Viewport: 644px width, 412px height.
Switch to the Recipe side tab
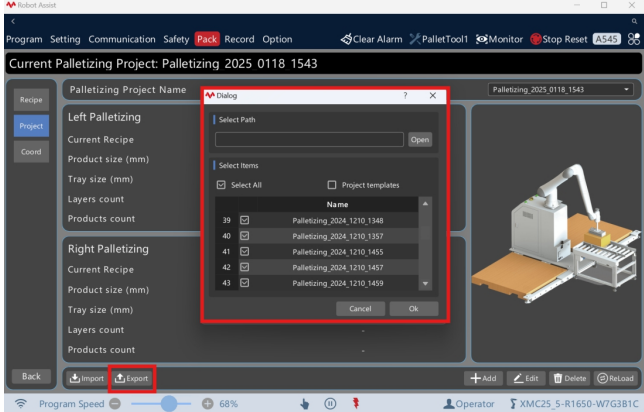31,100
